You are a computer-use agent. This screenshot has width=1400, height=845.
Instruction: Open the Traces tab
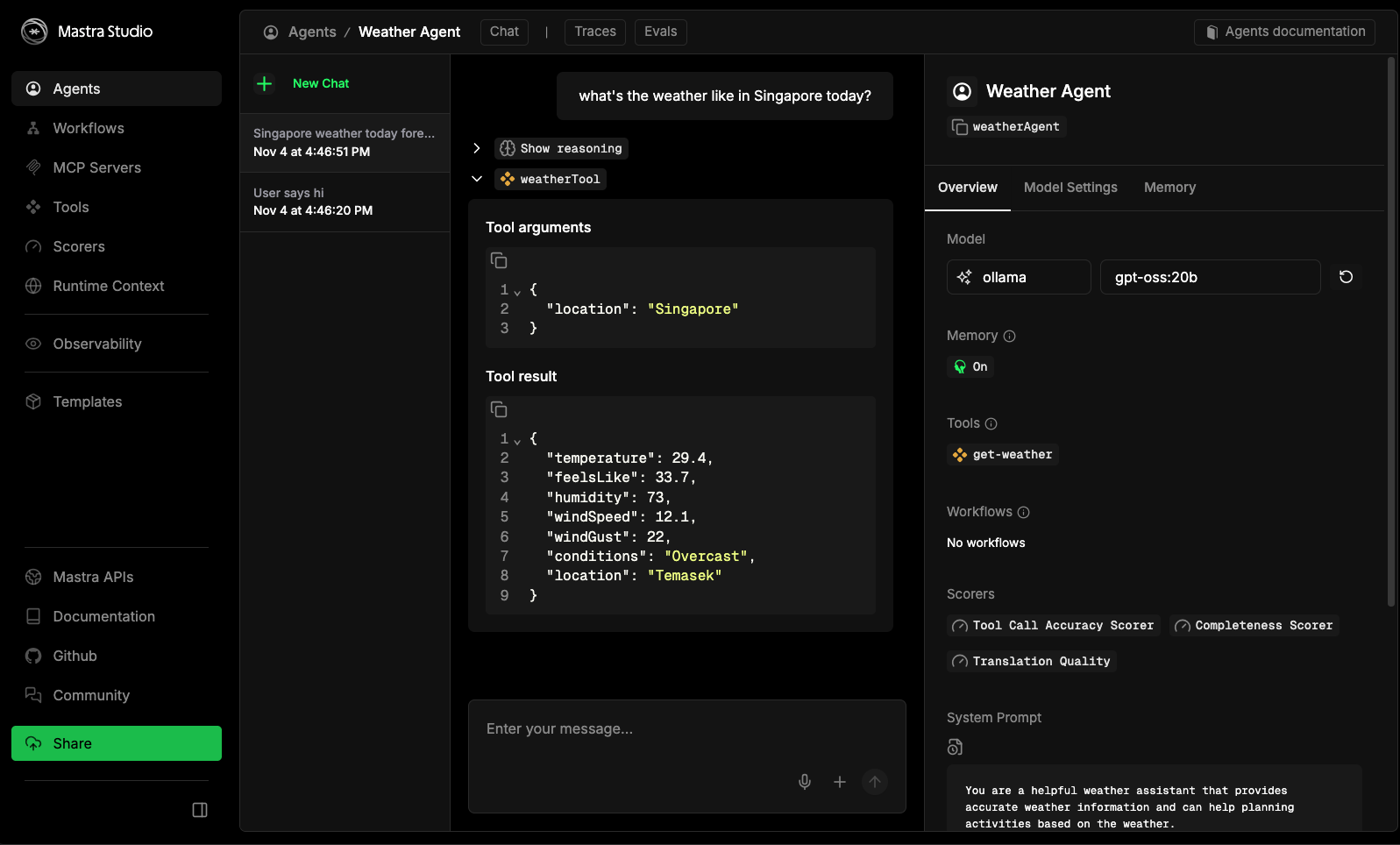[594, 32]
